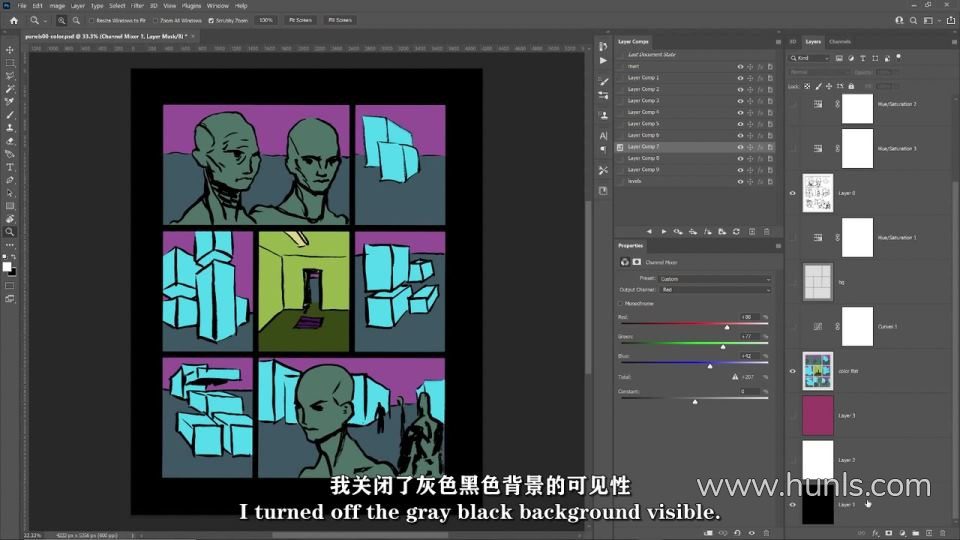Open the Preset dropdown showing Custom
The height and width of the screenshot is (540, 960).
[714, 279]
